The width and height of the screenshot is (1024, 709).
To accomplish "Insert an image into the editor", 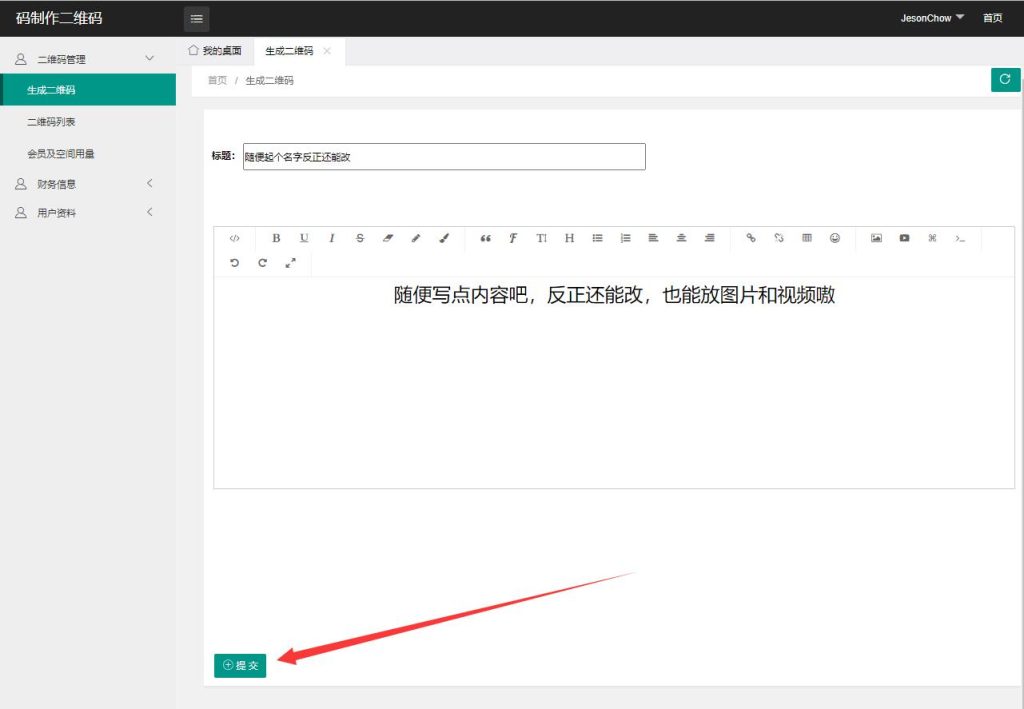I will tap(876, 238).
